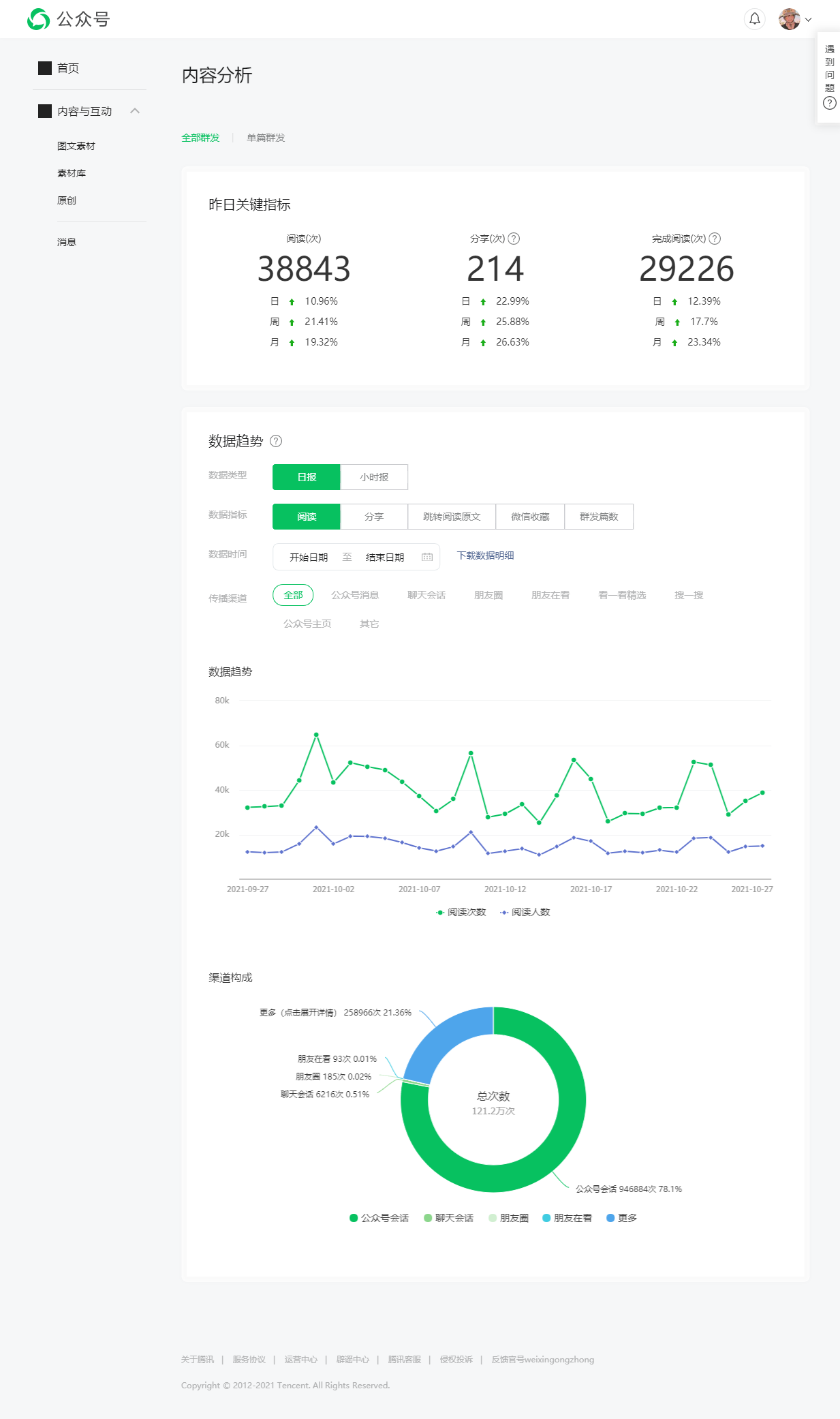Click the 公众号 logo icon
The image size is (840, 1419).
[38, 19]
